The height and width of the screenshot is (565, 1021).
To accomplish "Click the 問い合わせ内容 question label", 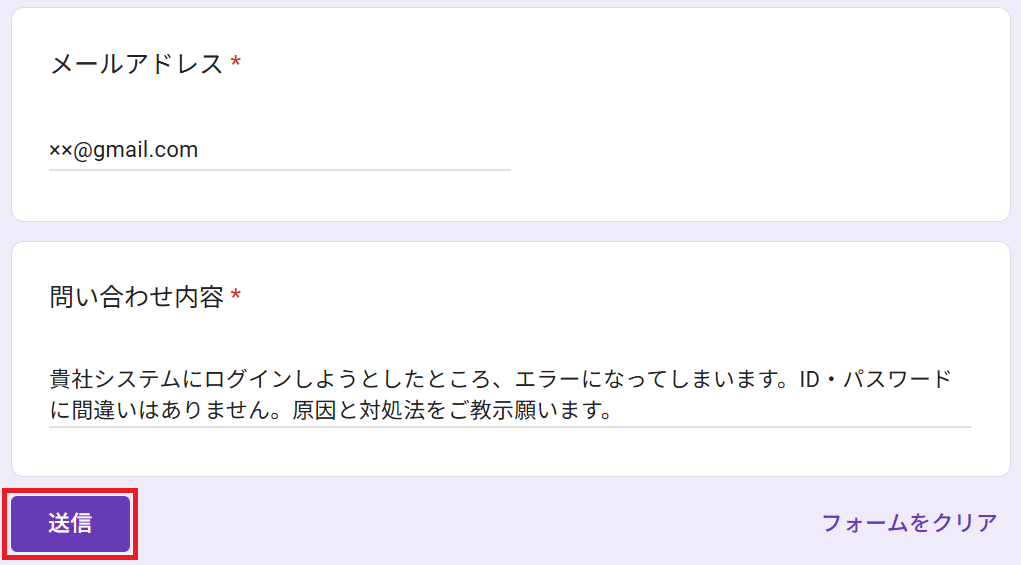I will (137, 297).
